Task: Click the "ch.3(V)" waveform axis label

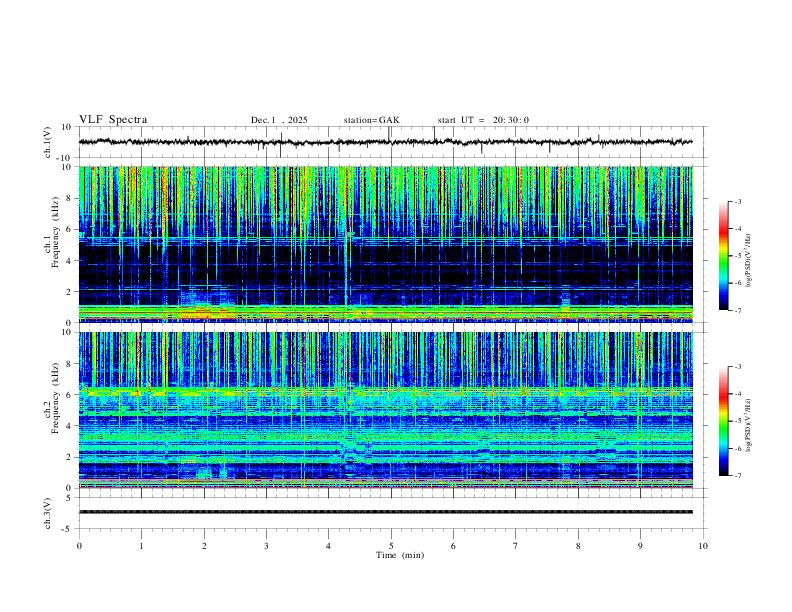Action: pyautogui.click(x=48, y=513)
